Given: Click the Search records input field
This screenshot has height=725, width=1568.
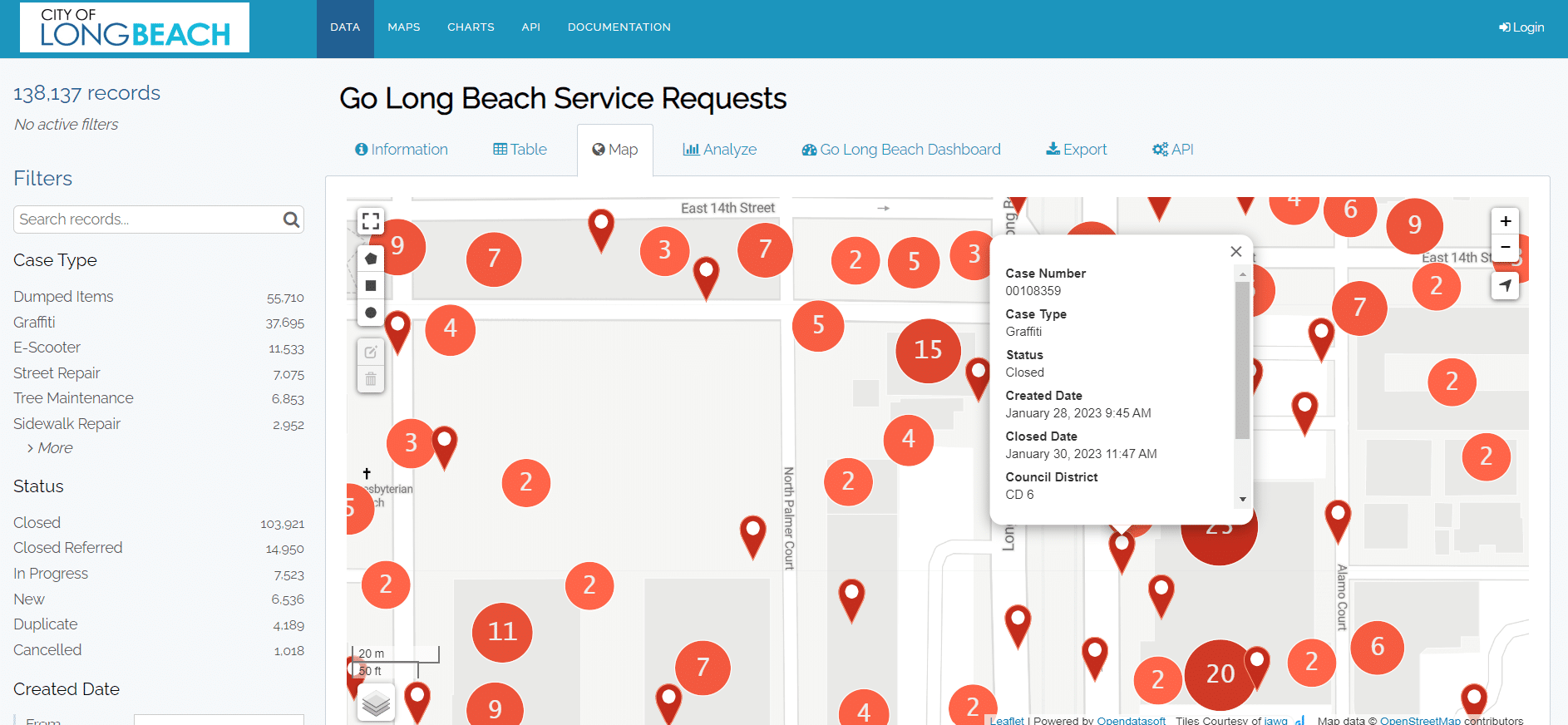Looking at the screenshot, I should tap(148, 219).
